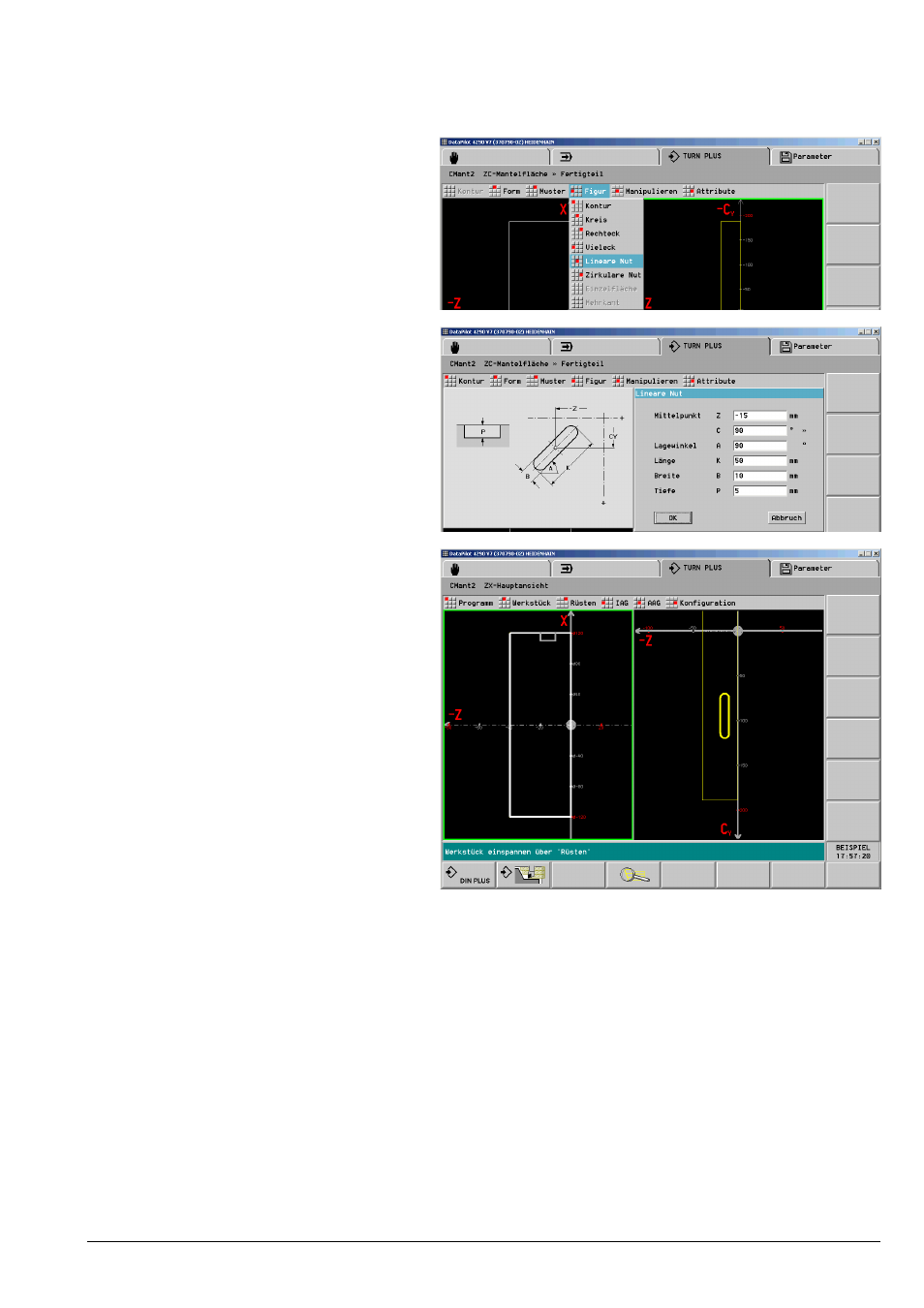
Task: Open the Konfiguration menu
Action: (x=700, y=603)
